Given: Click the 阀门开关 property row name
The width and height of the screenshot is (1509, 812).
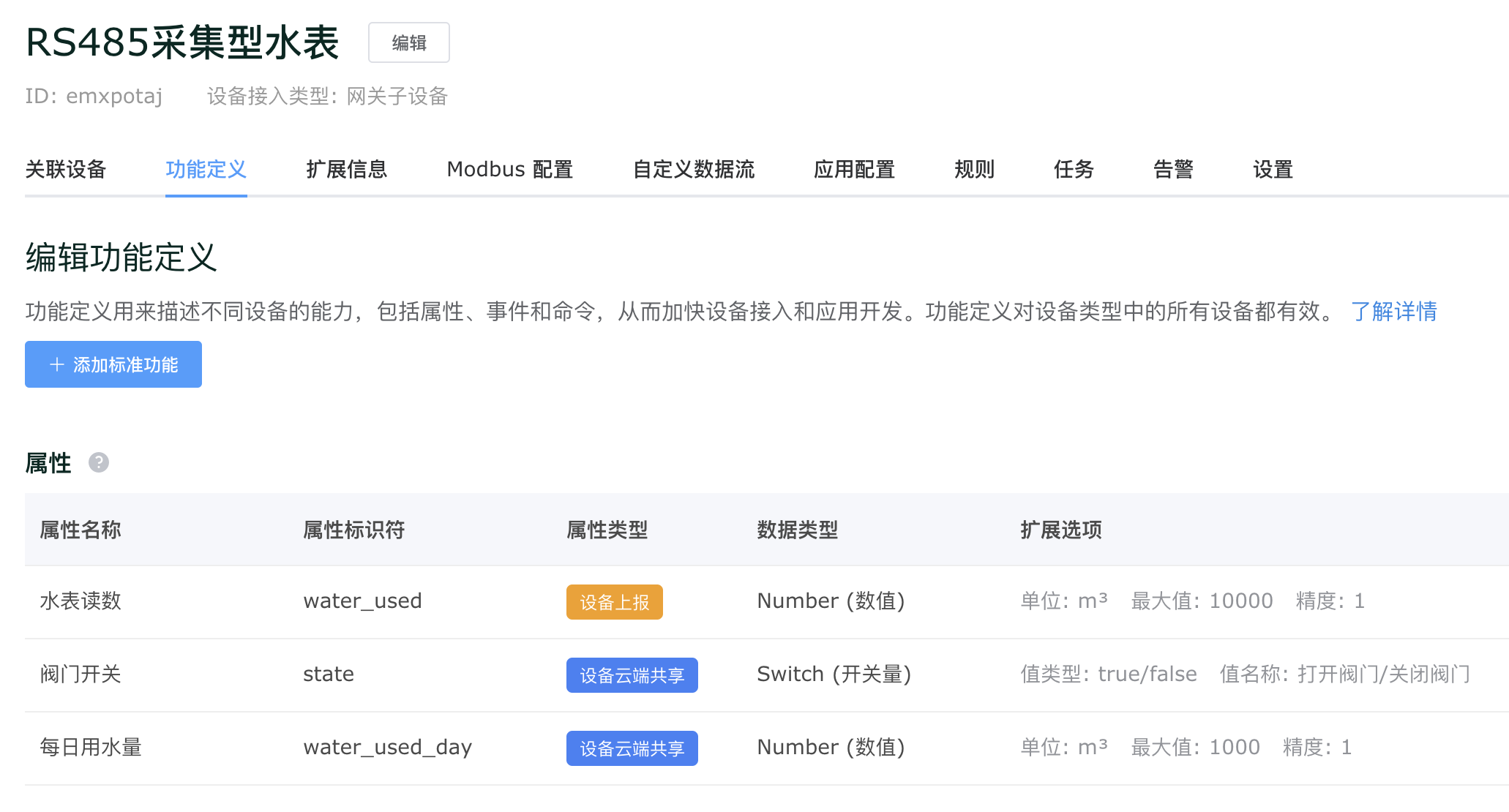Looking at the screenshot, I should (x=80, y=674).
